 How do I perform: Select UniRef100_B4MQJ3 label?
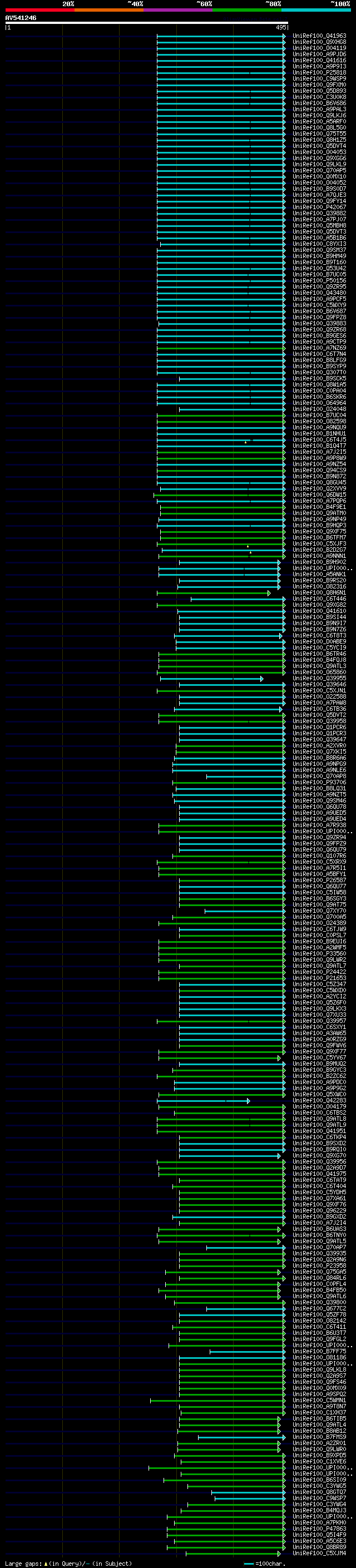point(319,1510)
